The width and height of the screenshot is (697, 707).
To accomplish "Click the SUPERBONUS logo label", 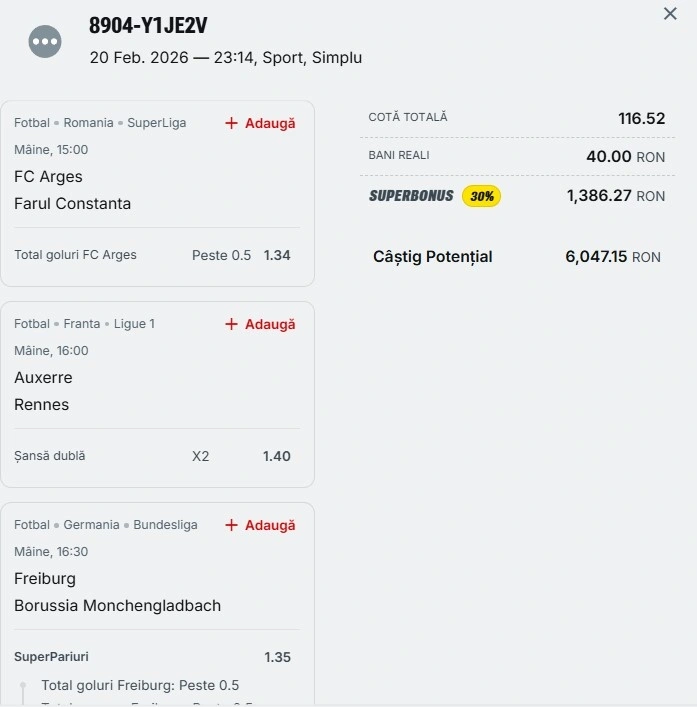I will (411, 196).
